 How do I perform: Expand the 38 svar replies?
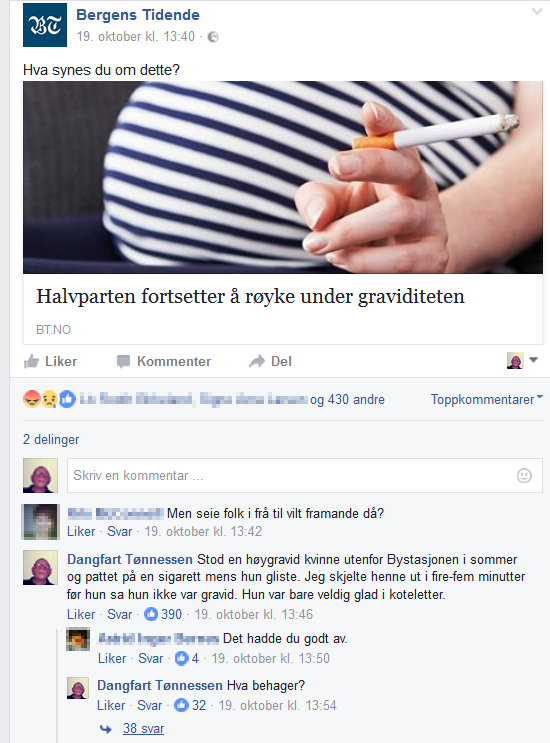click(x=144, y=728)
